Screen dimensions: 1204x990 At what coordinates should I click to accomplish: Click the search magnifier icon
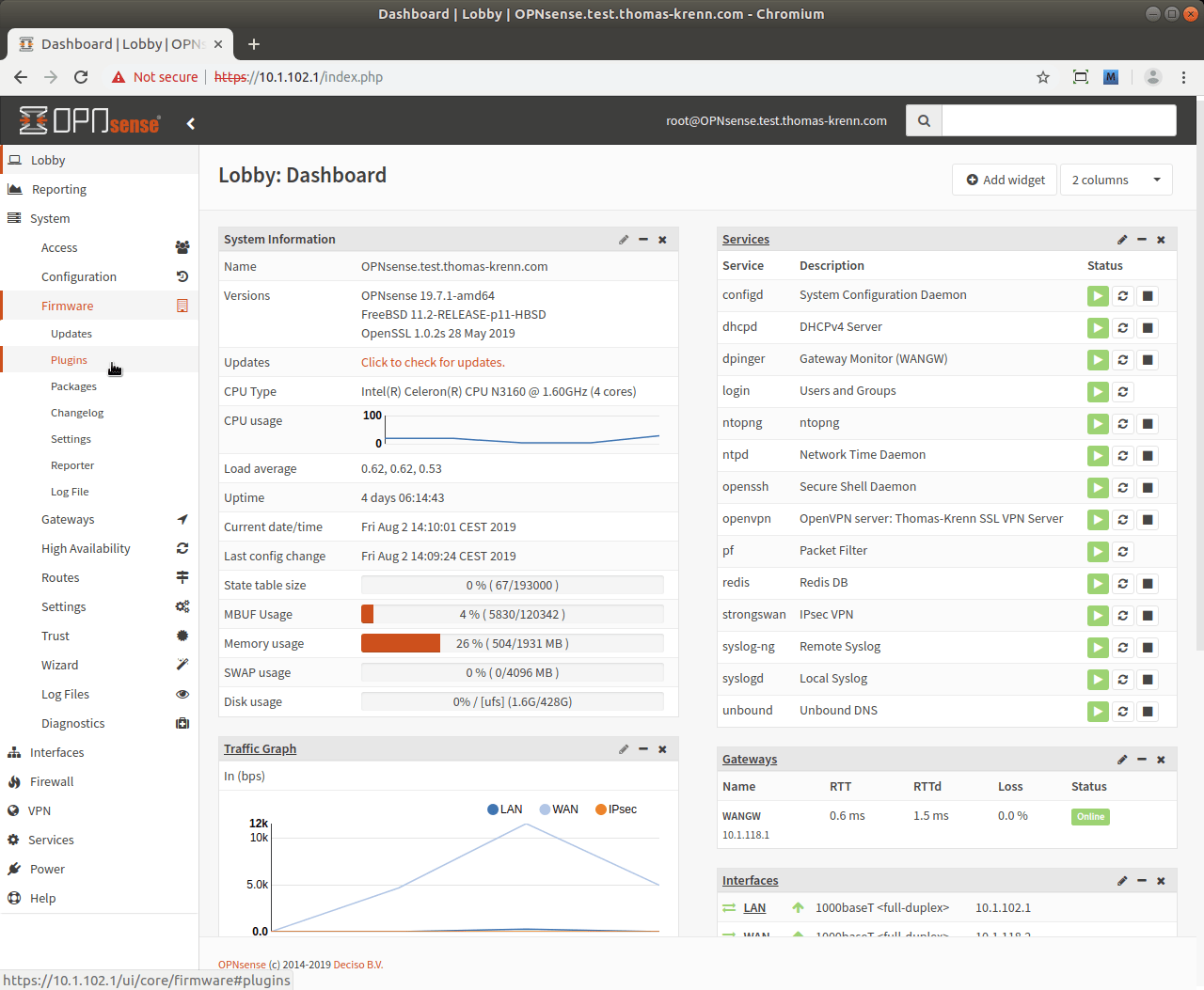[x=924, y=121]
